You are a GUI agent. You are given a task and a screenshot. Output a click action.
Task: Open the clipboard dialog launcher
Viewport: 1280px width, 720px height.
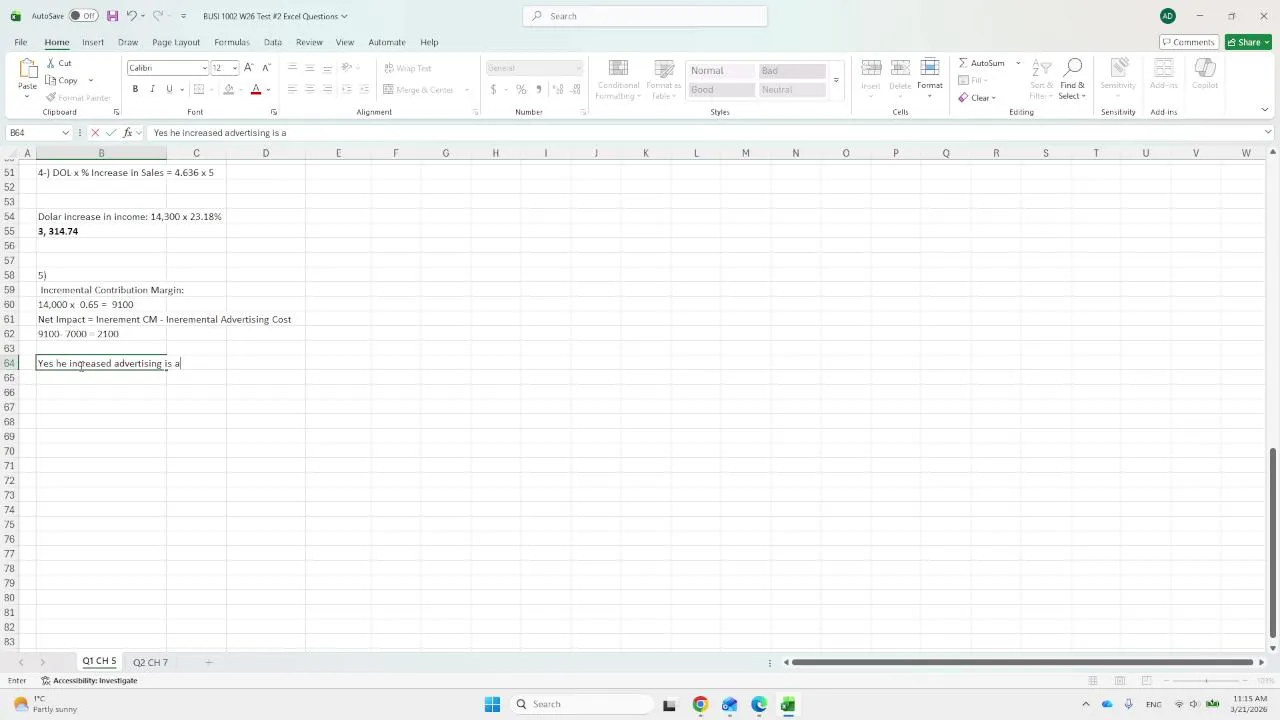coord(116,112)
